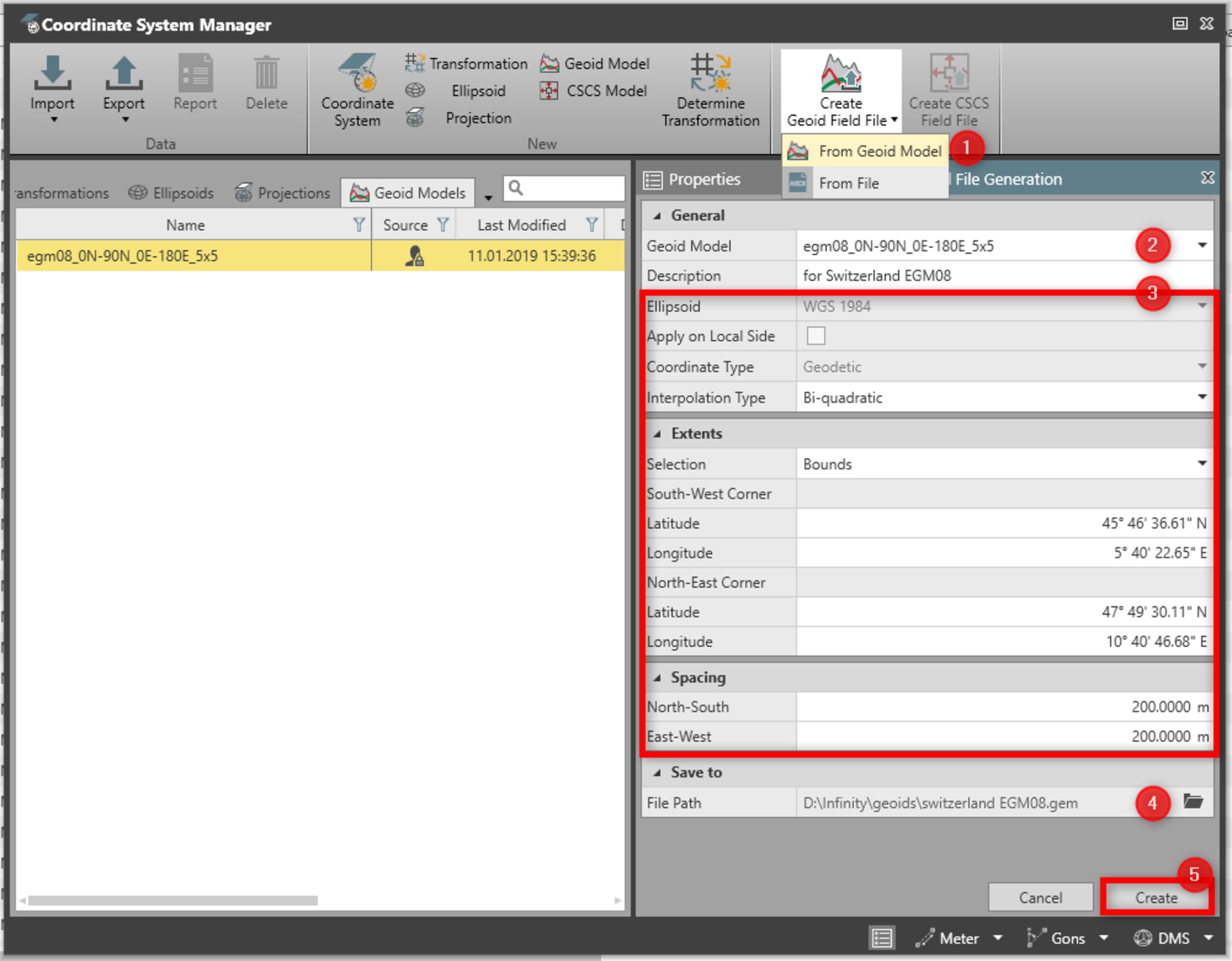The image size is (1232, 961).
Task: Click the Report icon
Action: point(195,72)
